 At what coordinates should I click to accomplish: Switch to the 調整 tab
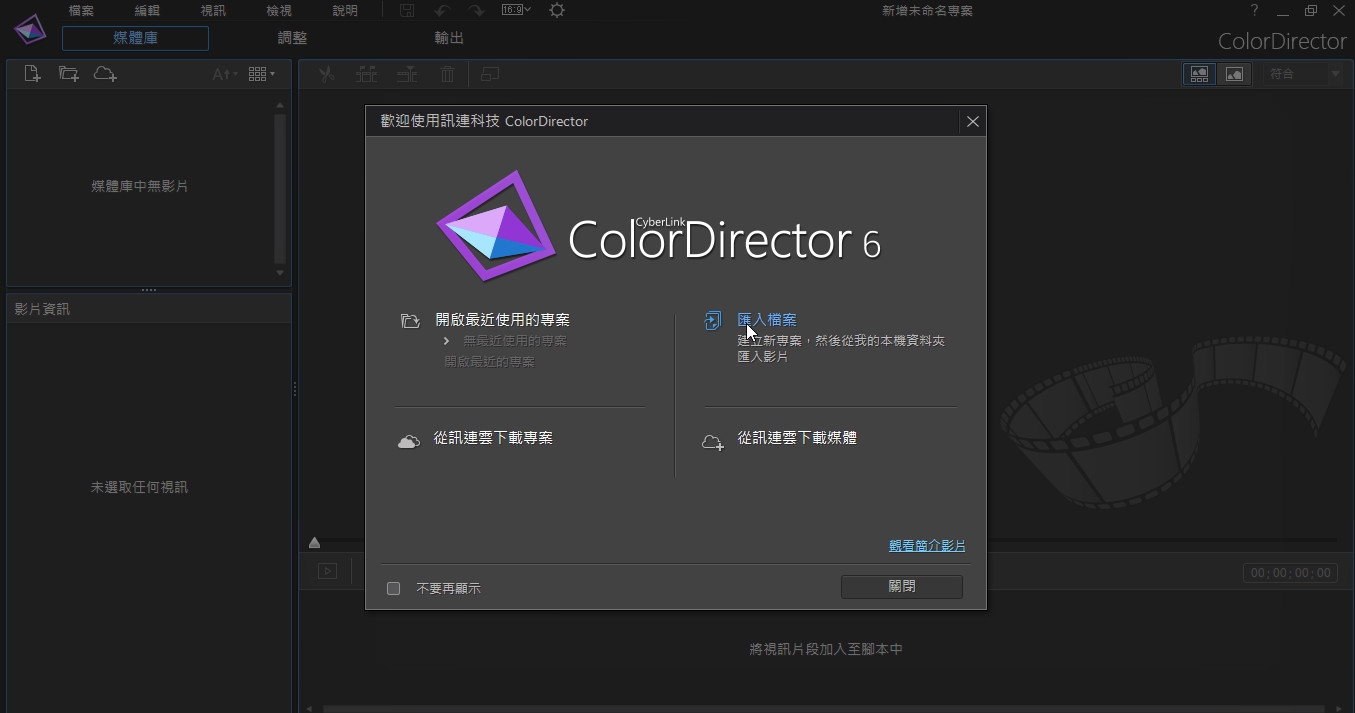click(x=292, y=38)
